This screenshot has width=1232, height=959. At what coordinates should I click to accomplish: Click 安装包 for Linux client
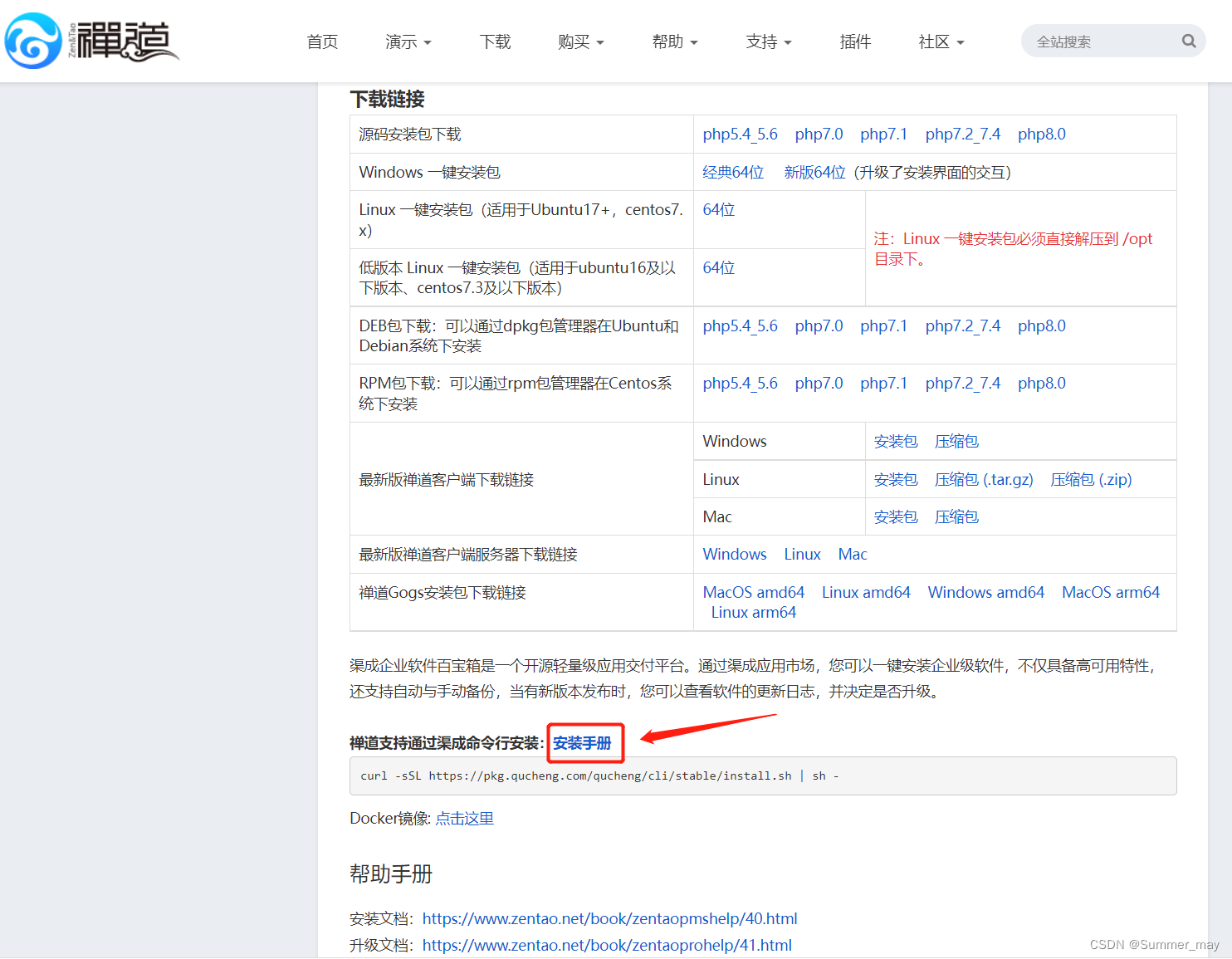click(x=896, y=480)
